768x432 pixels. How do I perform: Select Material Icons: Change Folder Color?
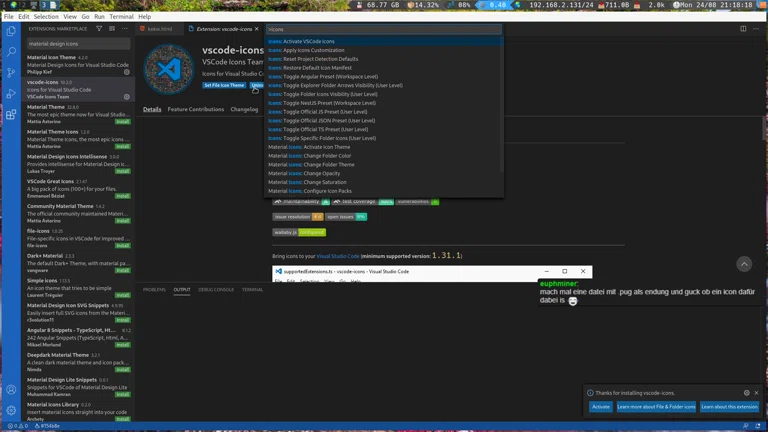point(384,156)
